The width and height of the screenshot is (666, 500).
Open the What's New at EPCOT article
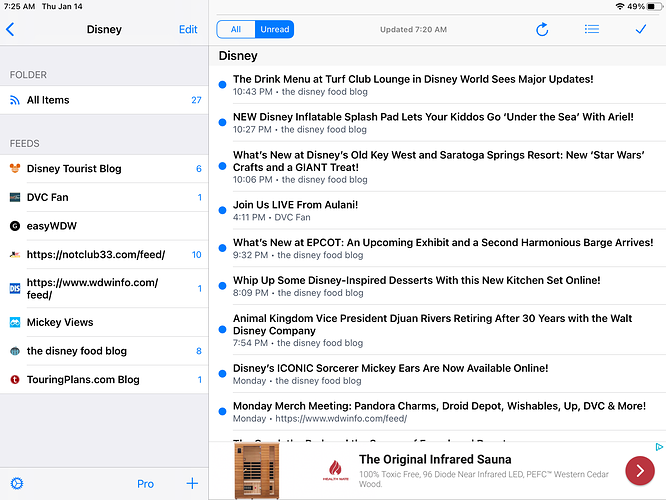point(437,249)
